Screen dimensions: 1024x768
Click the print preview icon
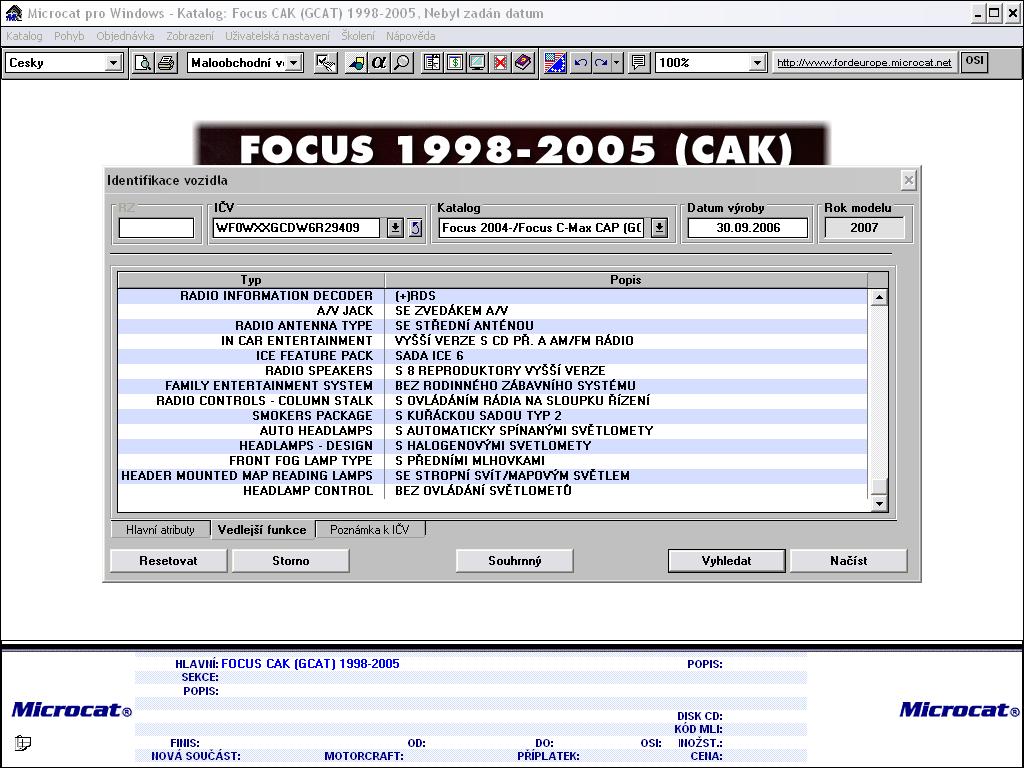(144, 63)
